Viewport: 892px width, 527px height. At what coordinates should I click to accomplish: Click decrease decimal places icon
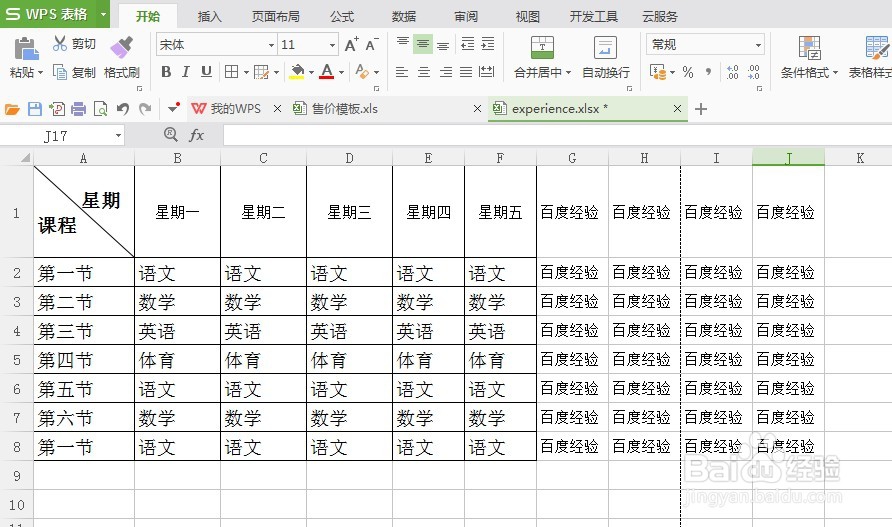[x=754, y=72]
